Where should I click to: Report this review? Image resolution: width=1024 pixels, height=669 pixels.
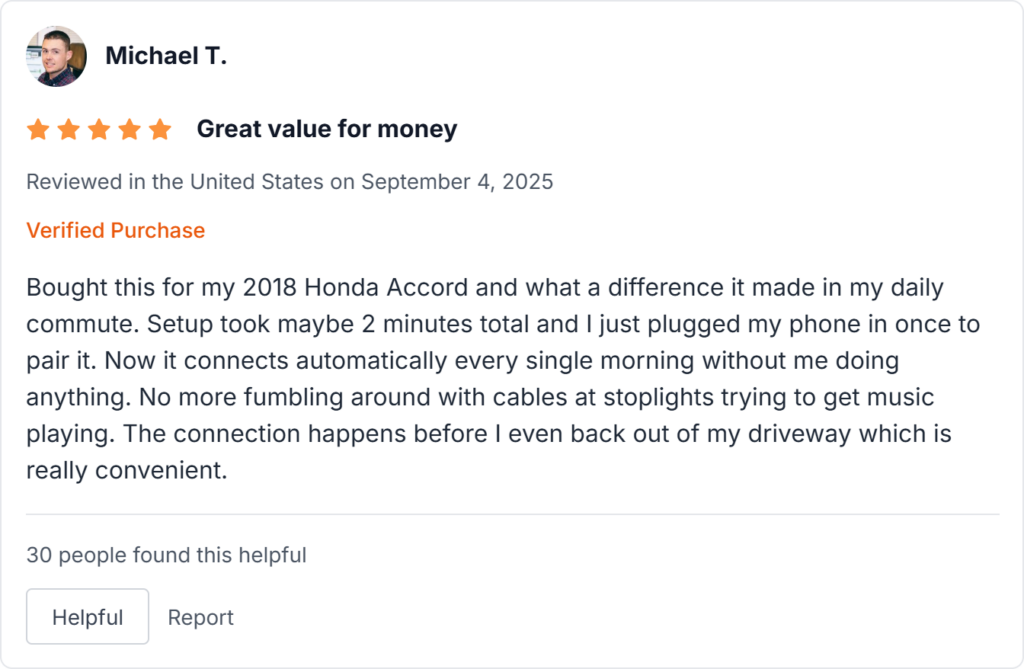[x=200, y=617]
